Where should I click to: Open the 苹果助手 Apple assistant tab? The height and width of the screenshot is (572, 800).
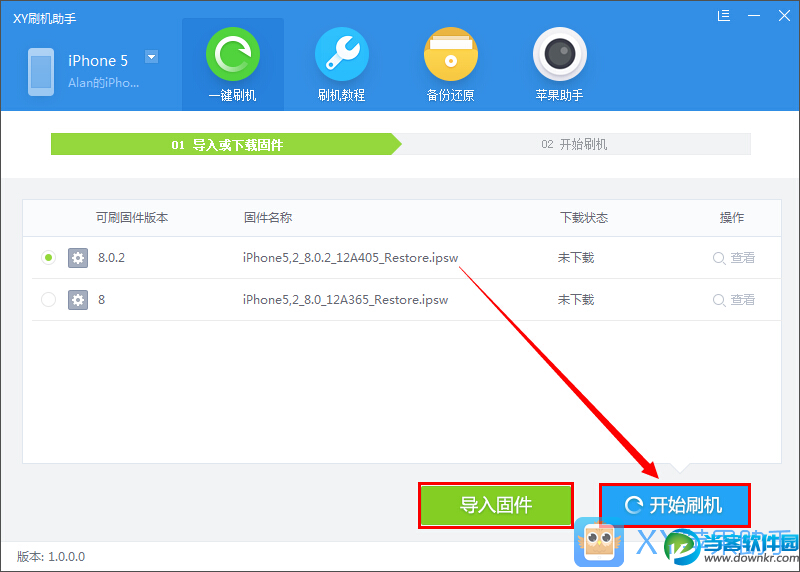[x=560, y=64]
